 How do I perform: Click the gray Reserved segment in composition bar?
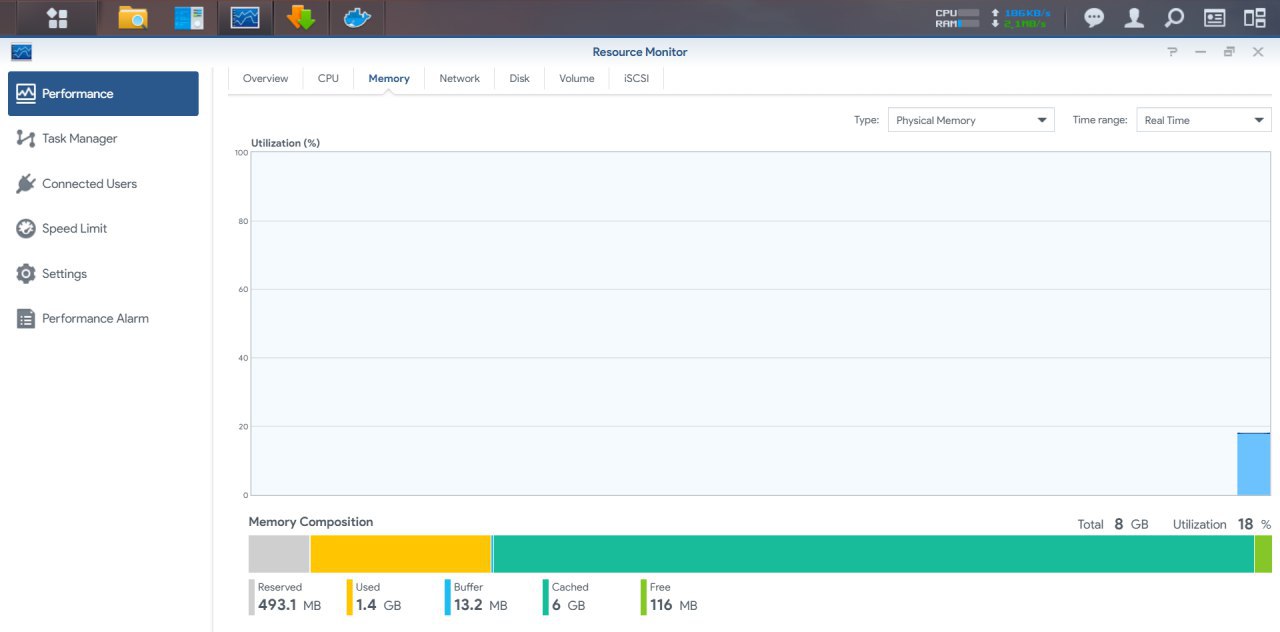pos(279,554)
